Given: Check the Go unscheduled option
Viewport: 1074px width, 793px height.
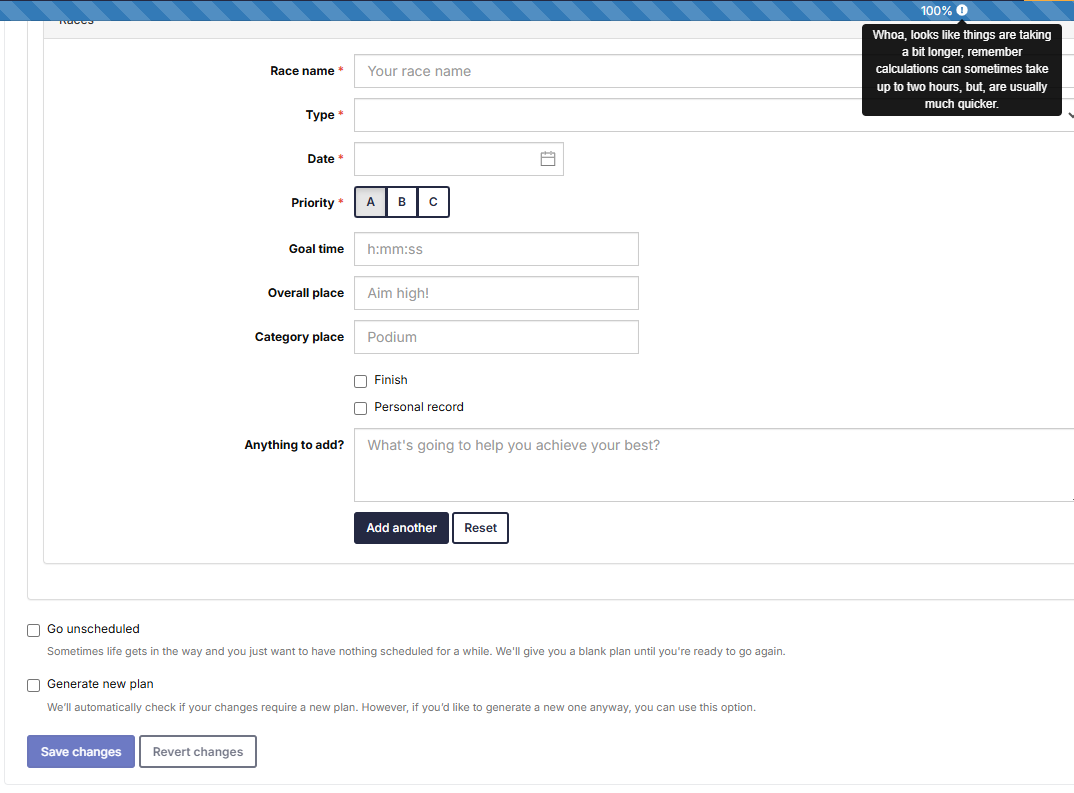Looking at the screenshot, I should [x=34, y=630].
